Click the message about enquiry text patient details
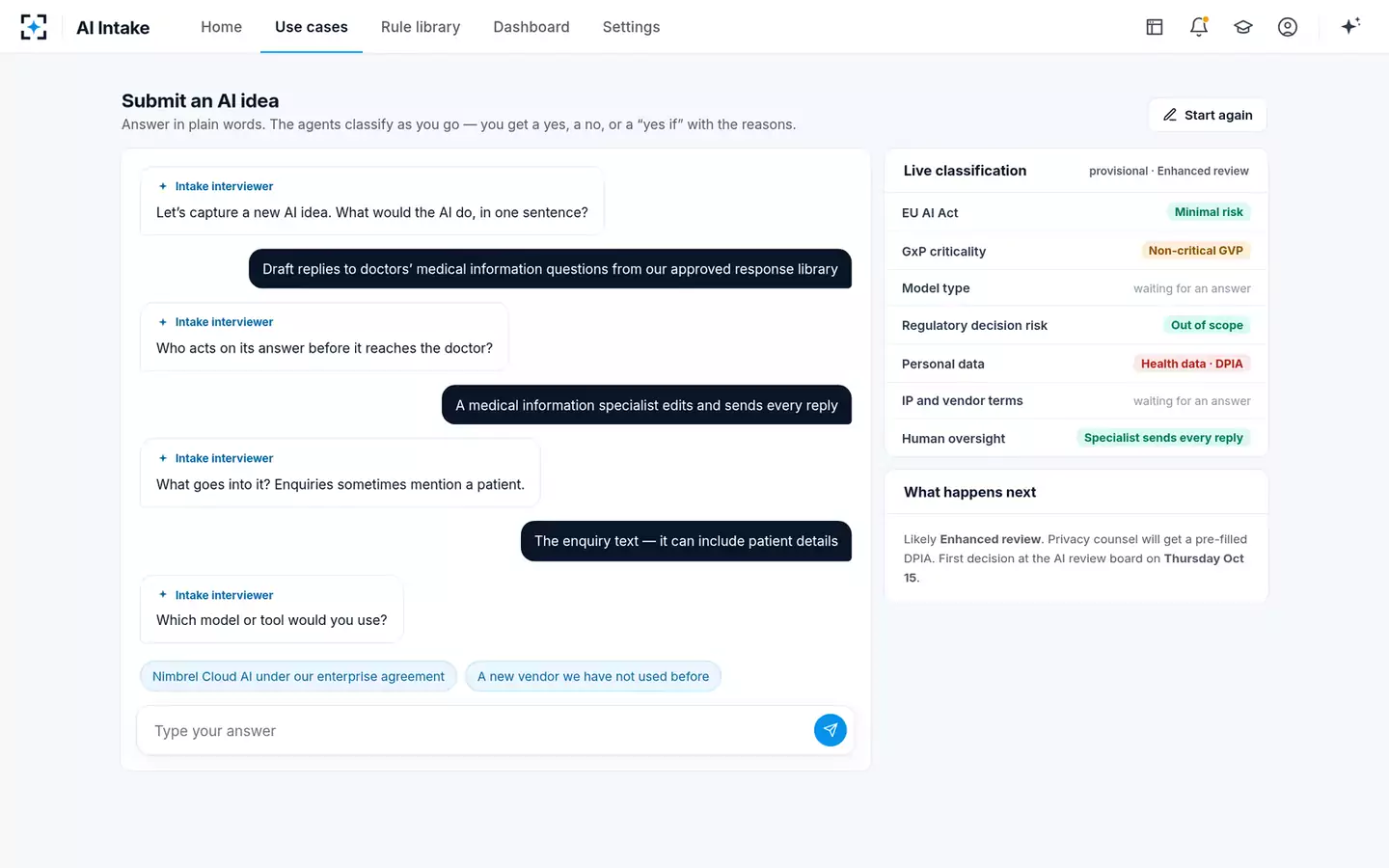The width and height of the screenshot is (1389, 868). (686, 541)
